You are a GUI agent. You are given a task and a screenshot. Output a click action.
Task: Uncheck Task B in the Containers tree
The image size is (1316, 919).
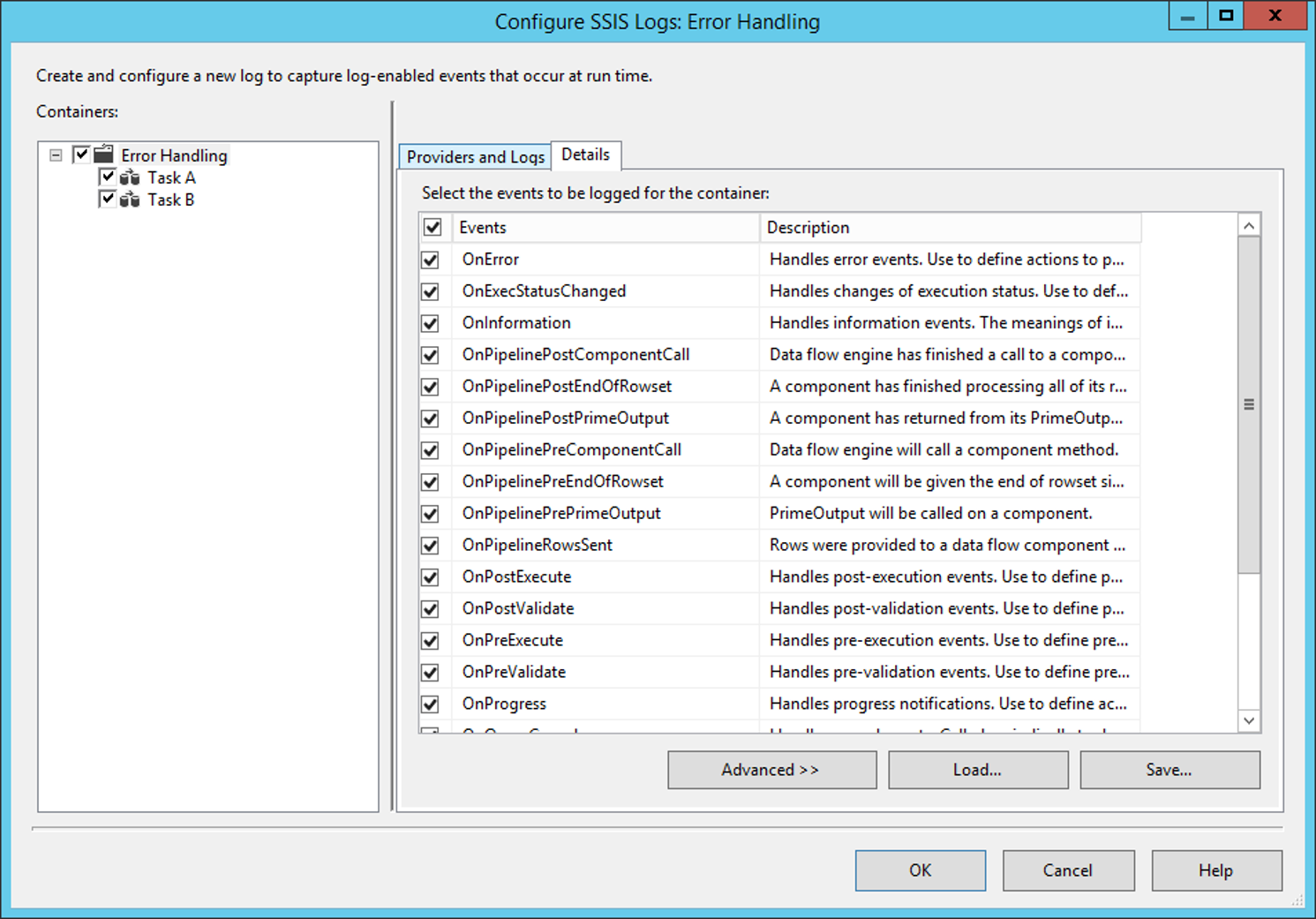(x=108, y=199)
